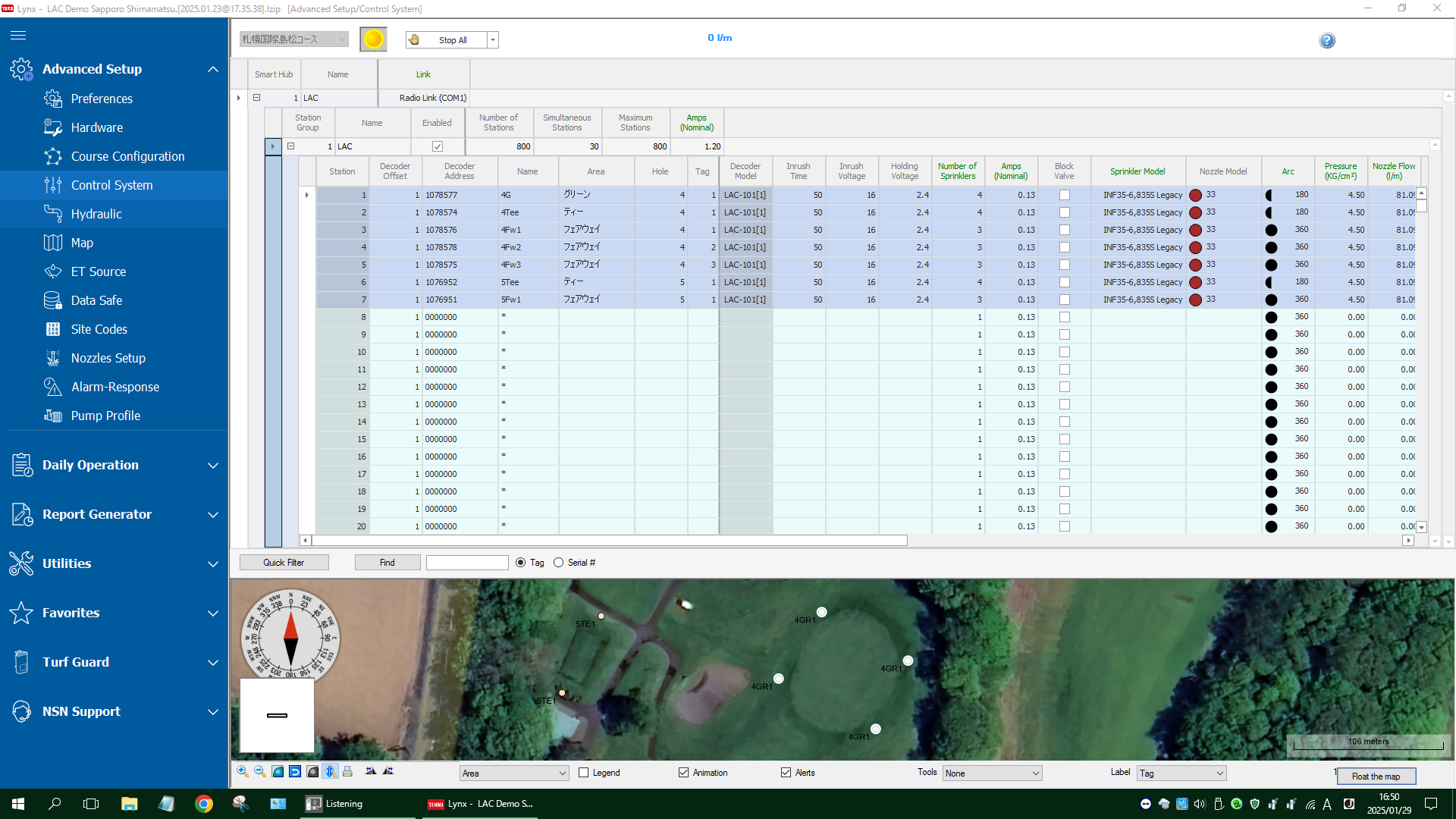Click the yellow sun status button
The width and height of the screenshot is (1456, 819).
click(x=373, y=39)
